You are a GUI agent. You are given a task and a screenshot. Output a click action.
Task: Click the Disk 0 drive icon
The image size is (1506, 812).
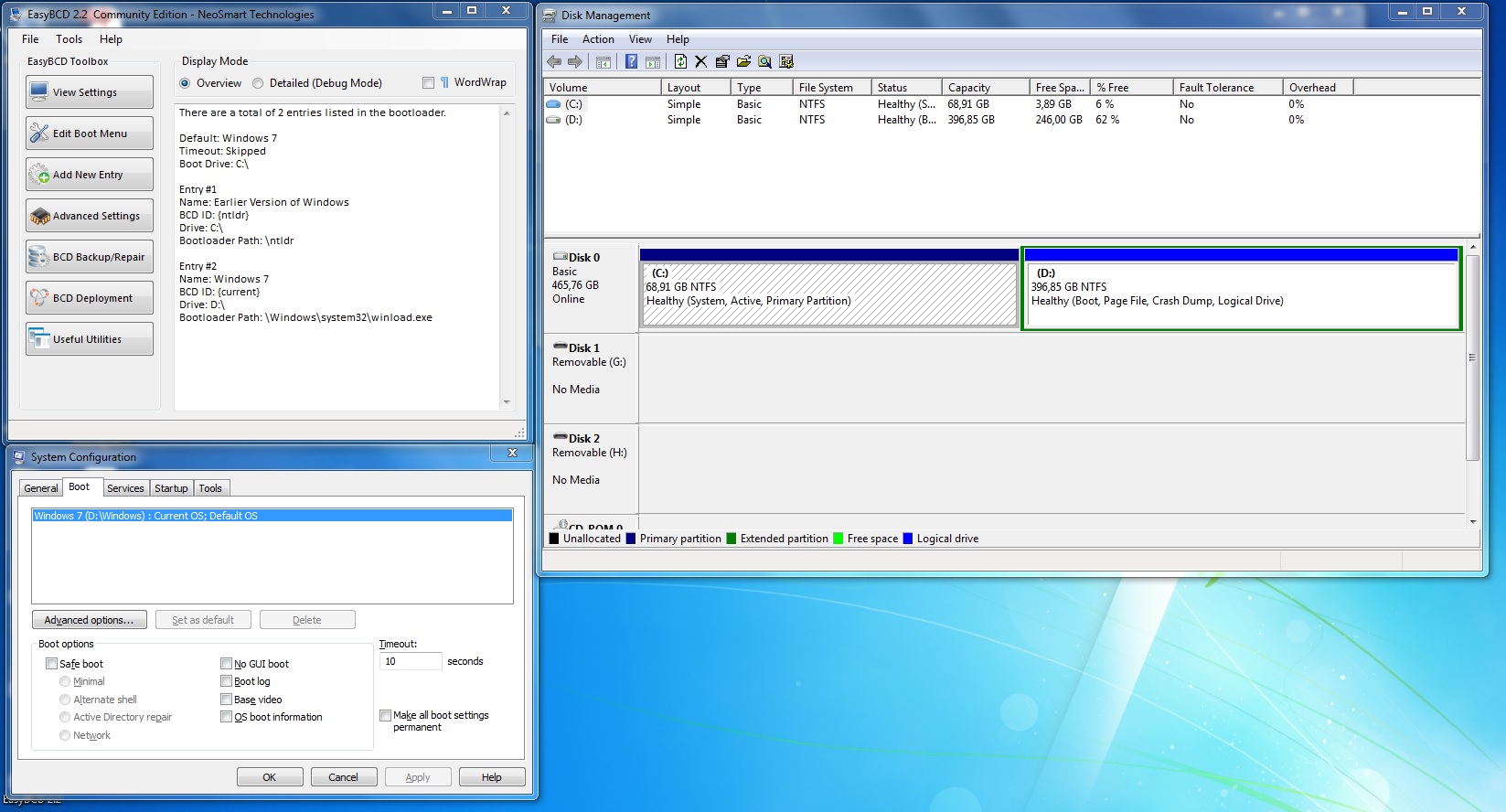coord(561,257)
